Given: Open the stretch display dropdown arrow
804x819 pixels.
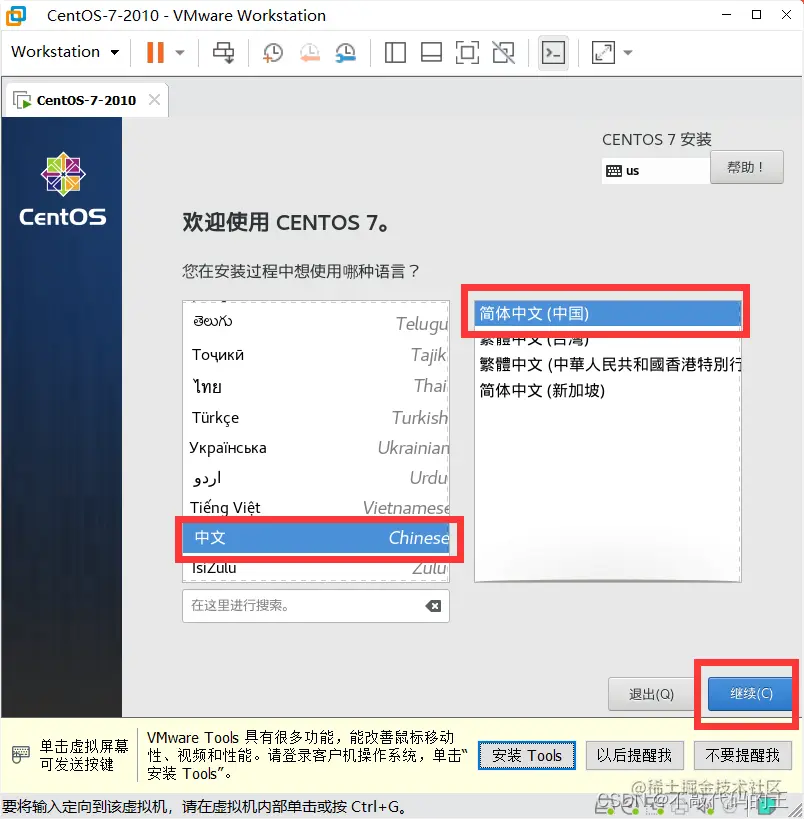Looking at the screenshot, I should [628, 52].
